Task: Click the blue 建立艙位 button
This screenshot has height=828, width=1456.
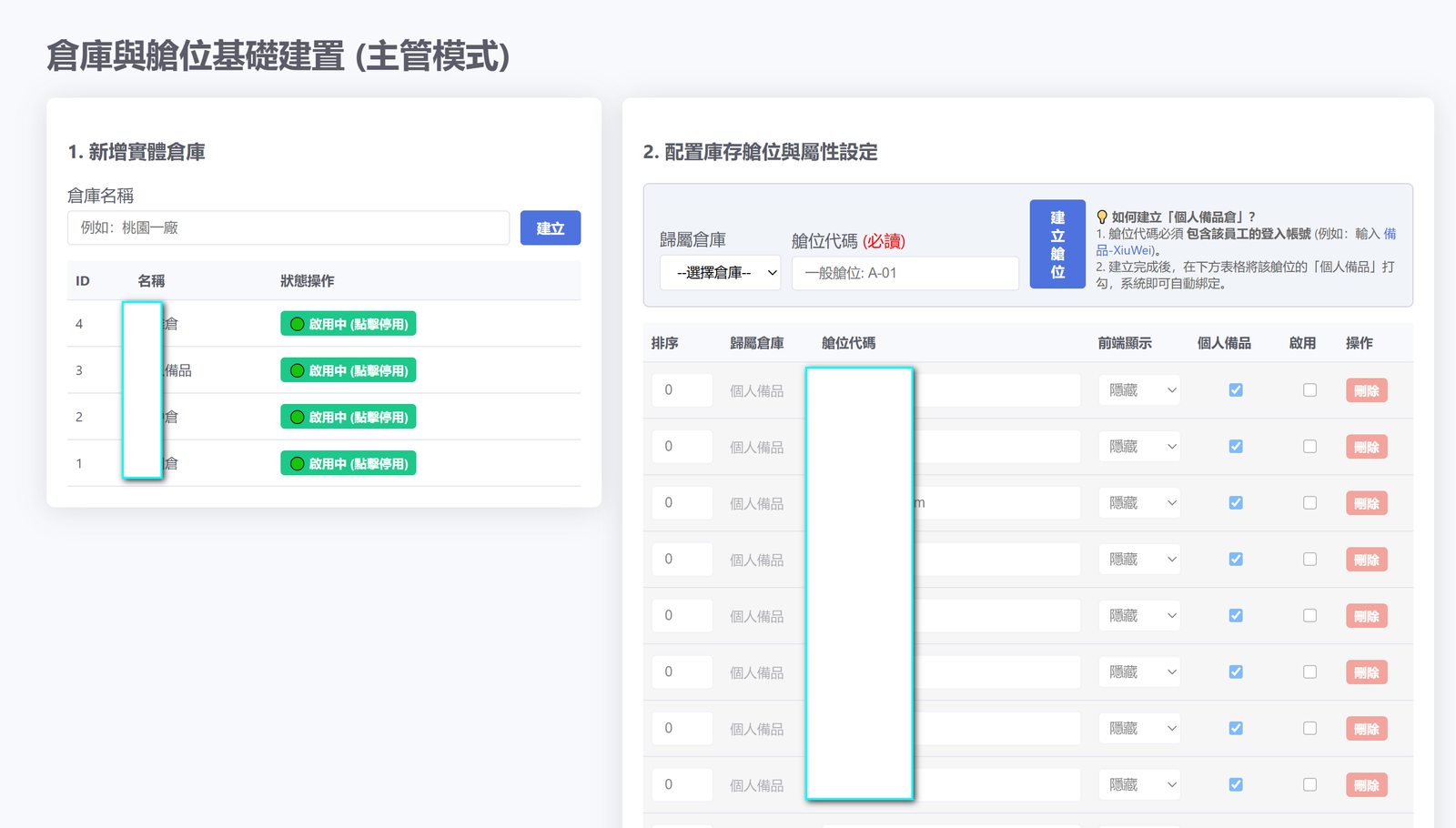Action: [1057, 244]
